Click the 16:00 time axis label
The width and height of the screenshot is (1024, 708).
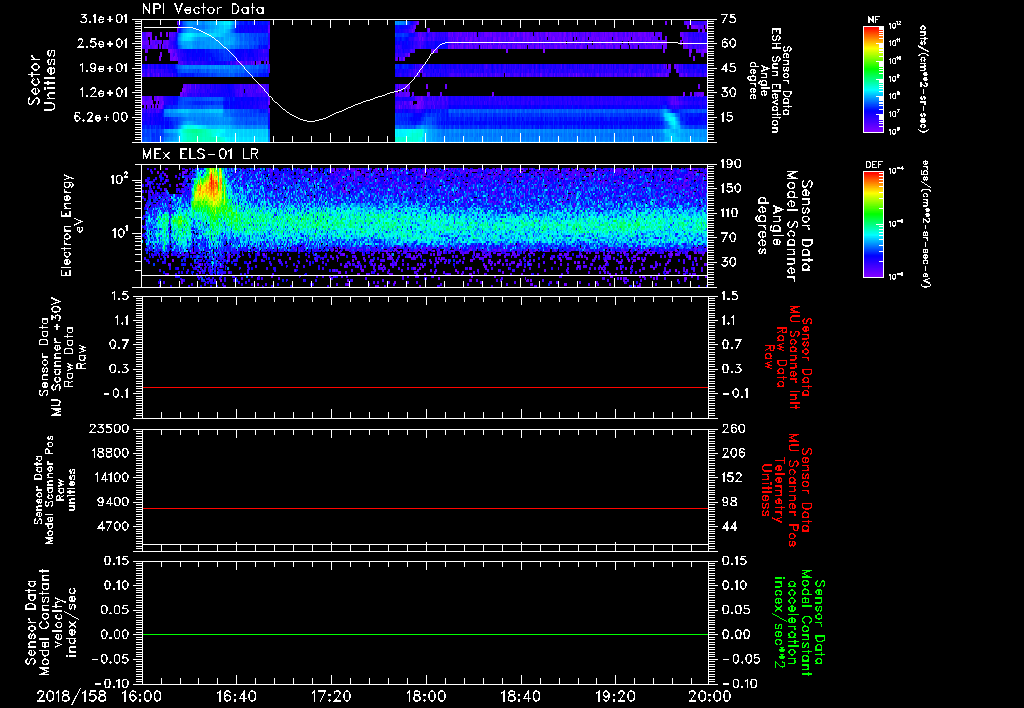(142, 696)
